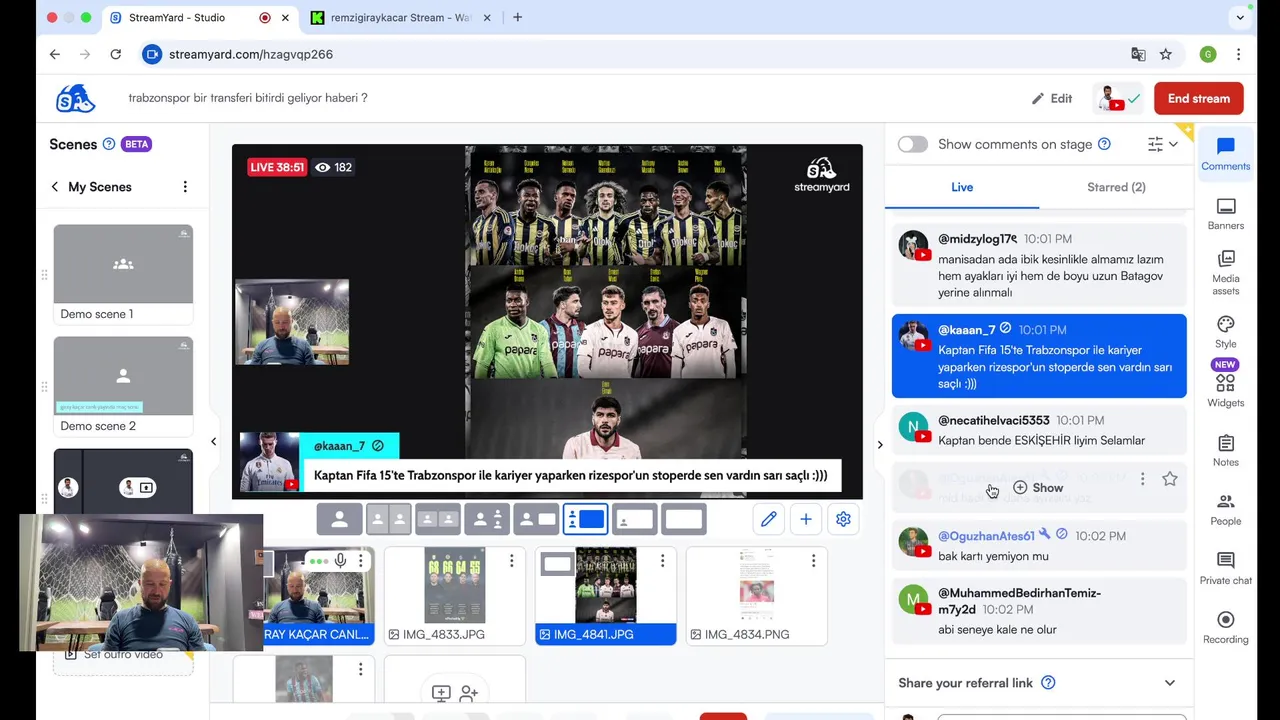Select the two-person cropped layout

(389, 519)
